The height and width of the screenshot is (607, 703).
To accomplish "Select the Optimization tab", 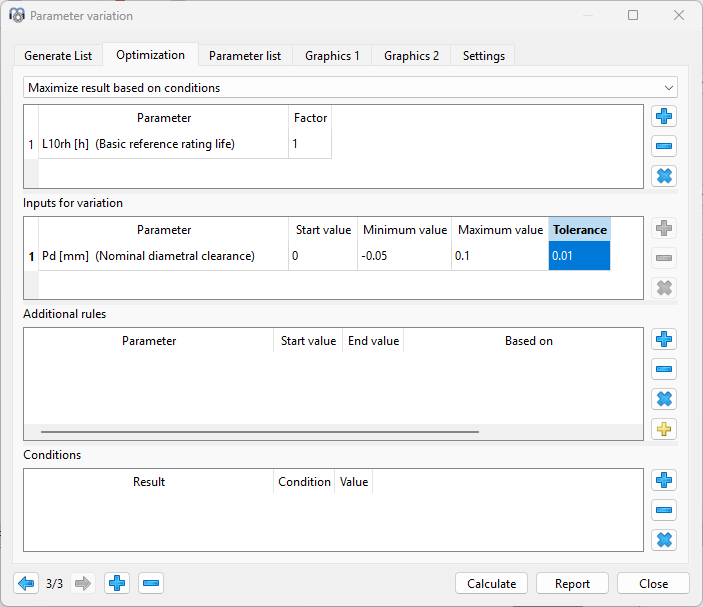I will coord(150,55).
